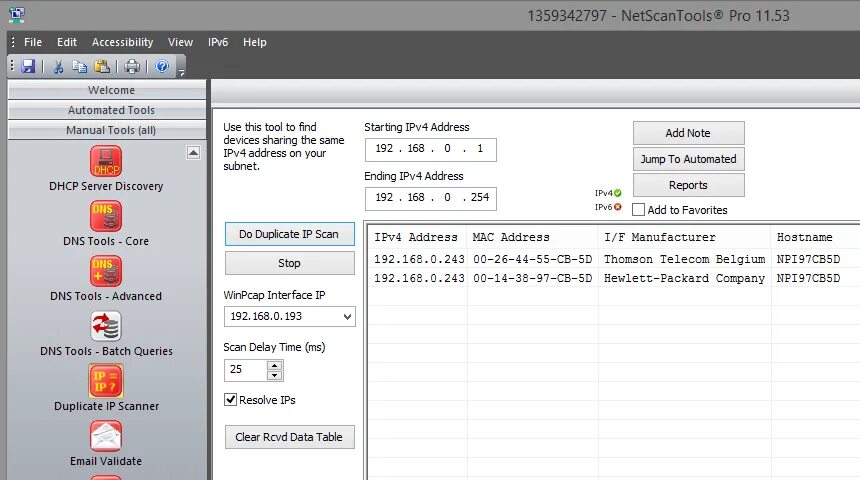The width and height of the screenshot is (860, 480).
Task: Click the IP 192.168.0.243 in the Hewlett-Packard row
Action: pyautogui.click(x=419, y=278)
